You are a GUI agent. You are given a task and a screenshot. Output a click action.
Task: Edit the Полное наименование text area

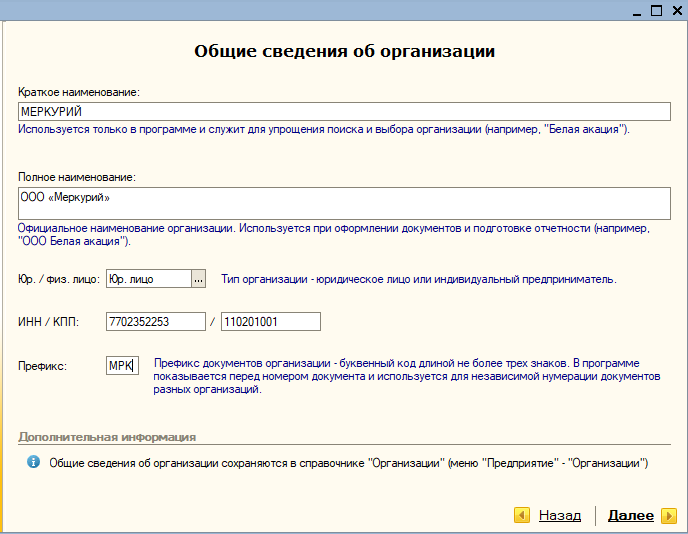(x=344, y=204)
